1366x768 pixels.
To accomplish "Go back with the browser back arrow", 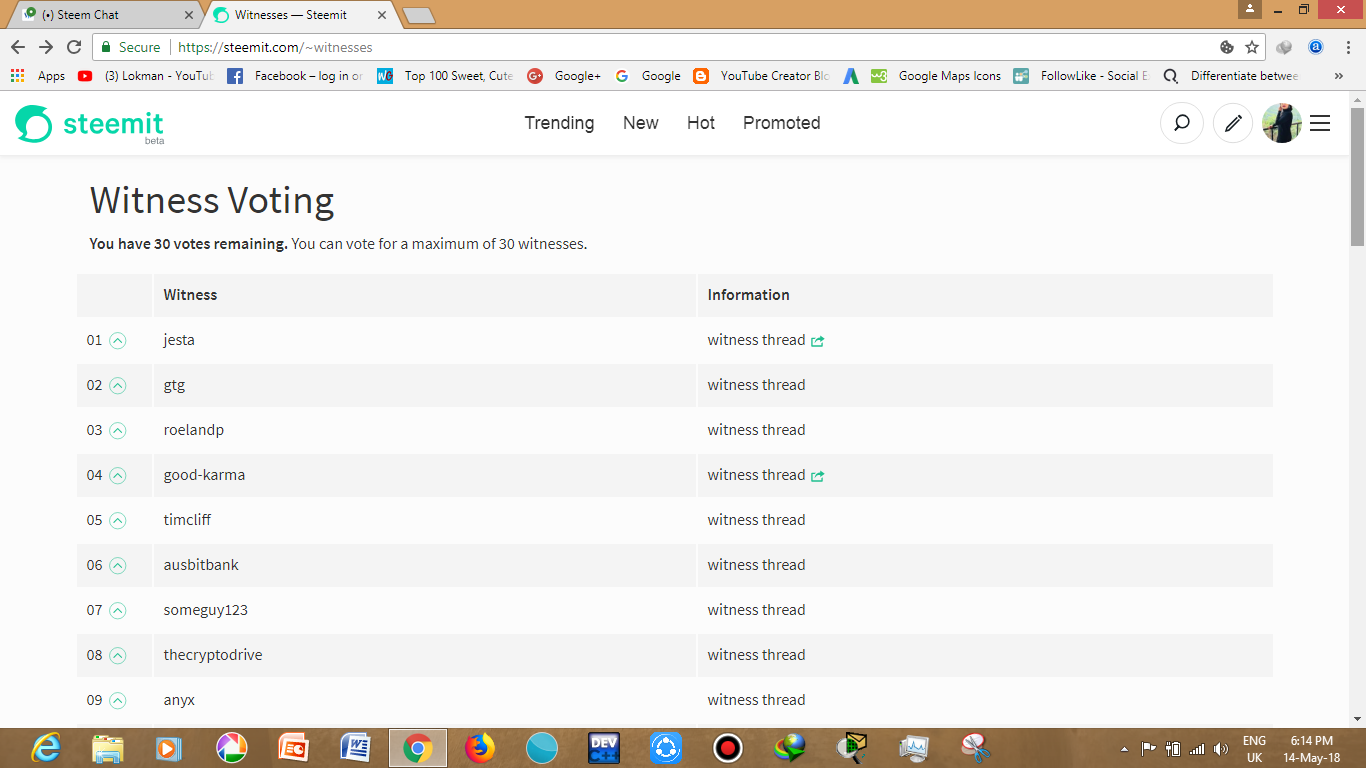I will 18,47.
